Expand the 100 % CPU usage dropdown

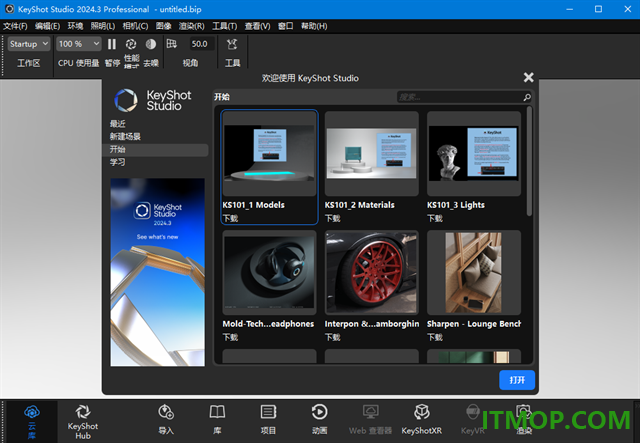[x=78, y=44]
